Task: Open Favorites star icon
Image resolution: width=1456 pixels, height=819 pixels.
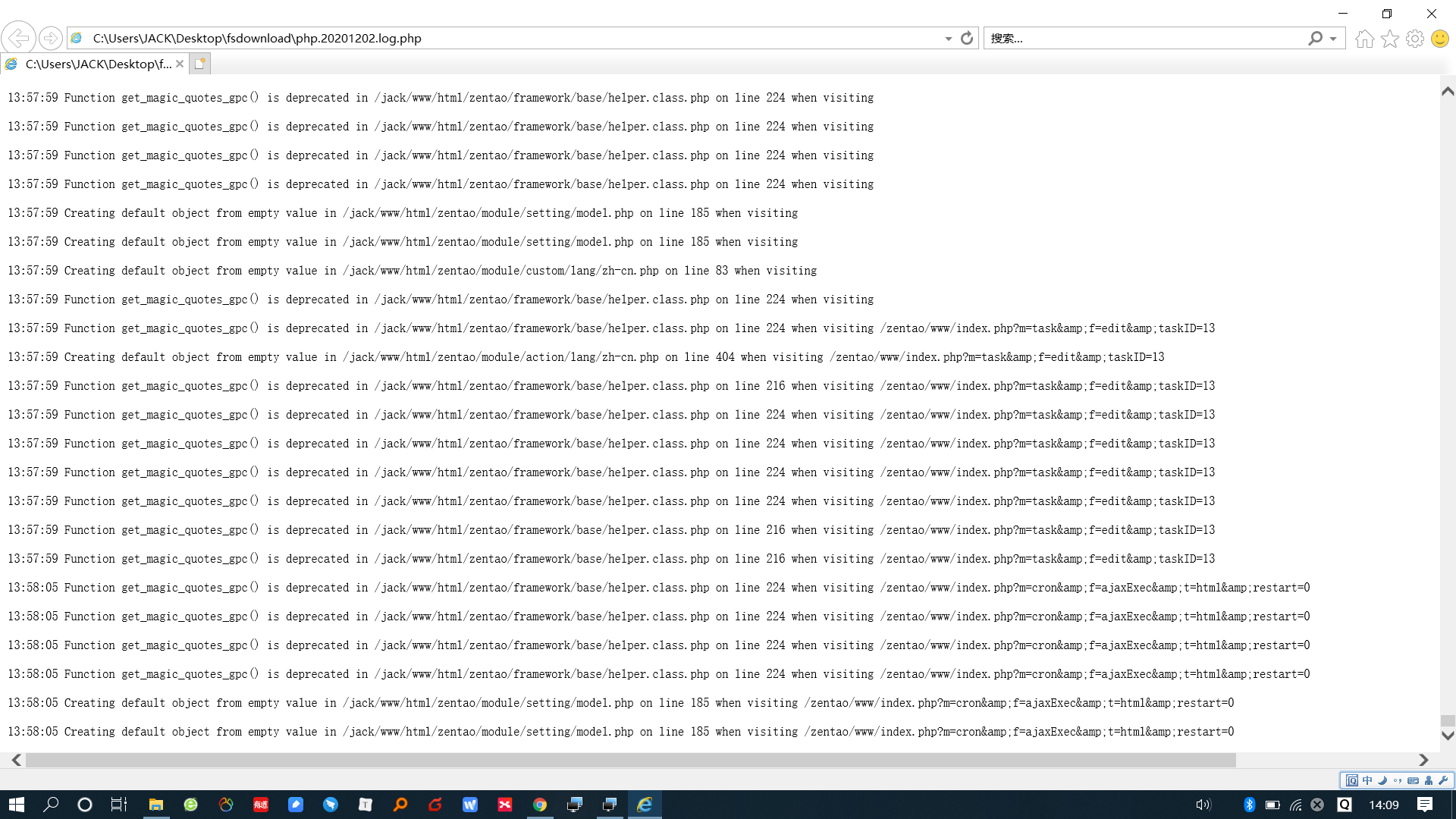Action: (x=1389, y=39)
